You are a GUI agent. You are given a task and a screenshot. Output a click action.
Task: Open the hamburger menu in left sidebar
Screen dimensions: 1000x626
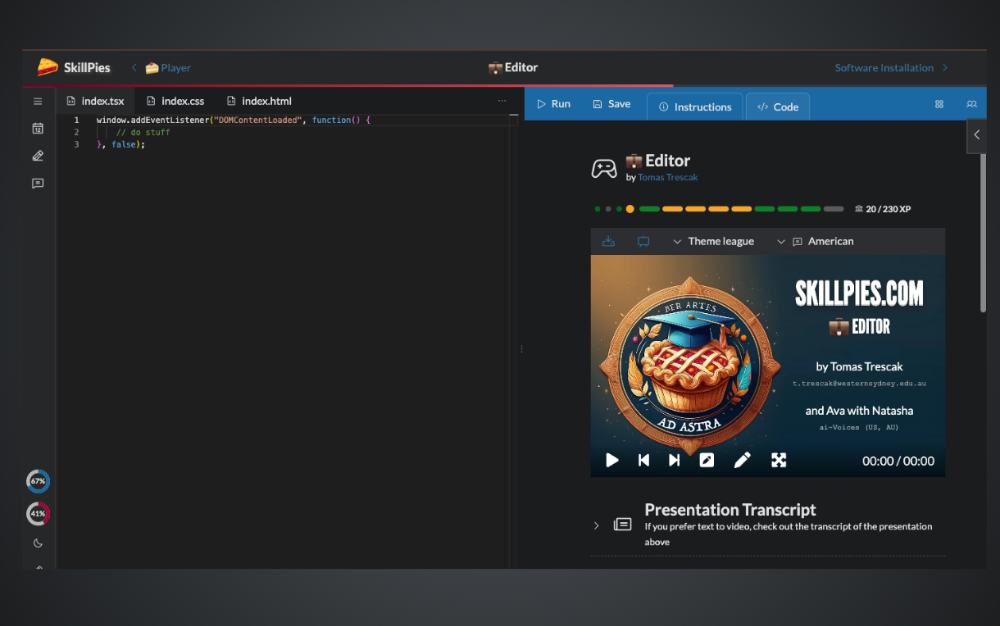point(38,102)
